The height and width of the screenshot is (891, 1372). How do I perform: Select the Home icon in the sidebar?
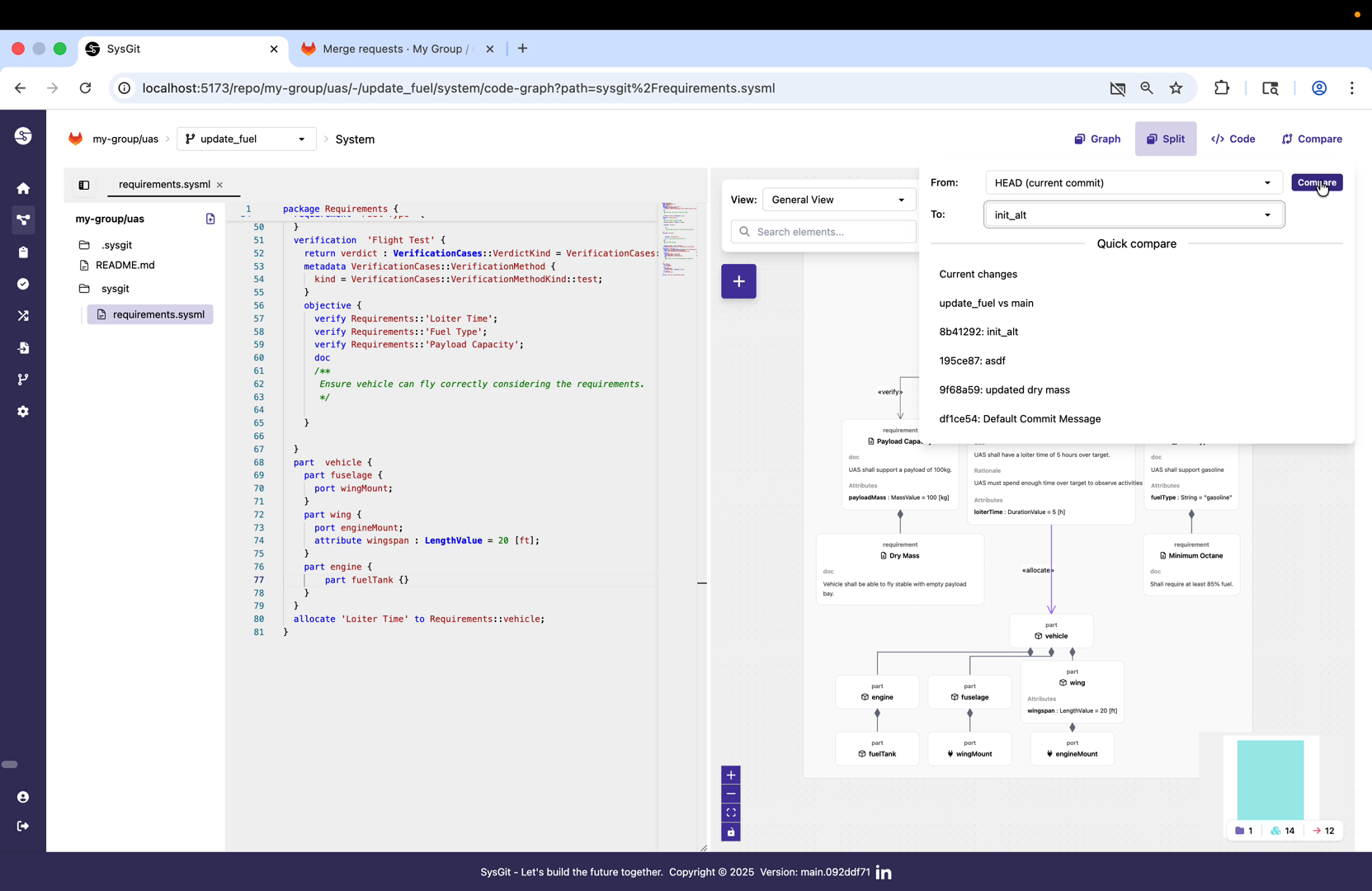tap(23, 188)
